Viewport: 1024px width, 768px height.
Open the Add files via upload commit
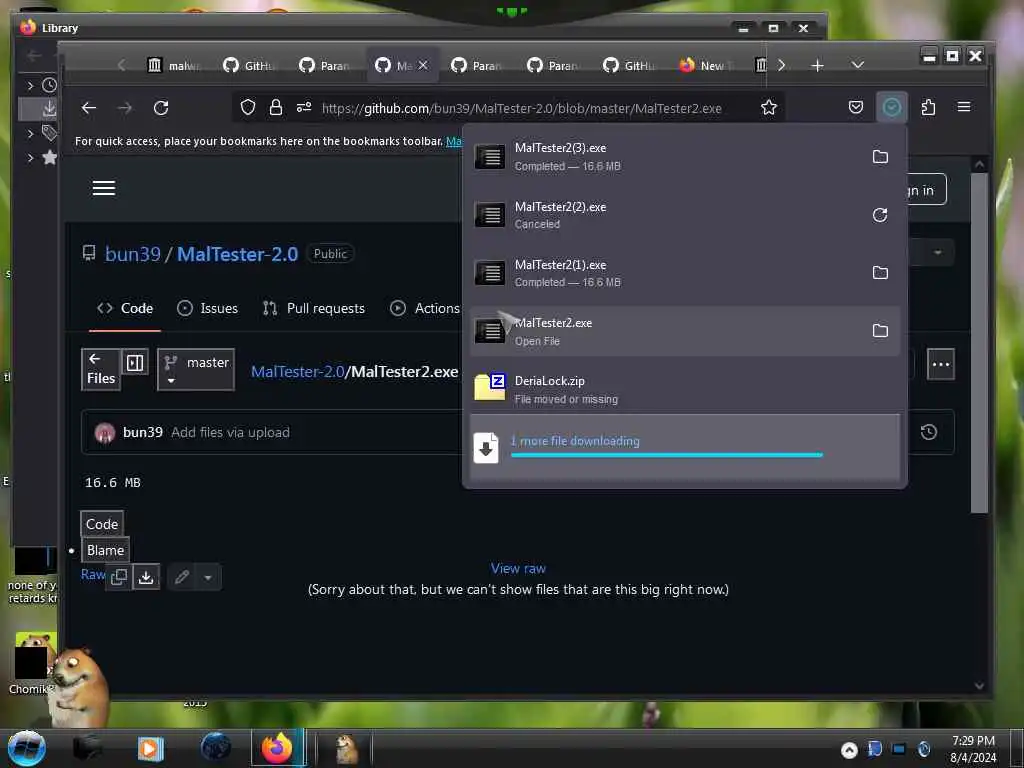(x=230, y=432)
